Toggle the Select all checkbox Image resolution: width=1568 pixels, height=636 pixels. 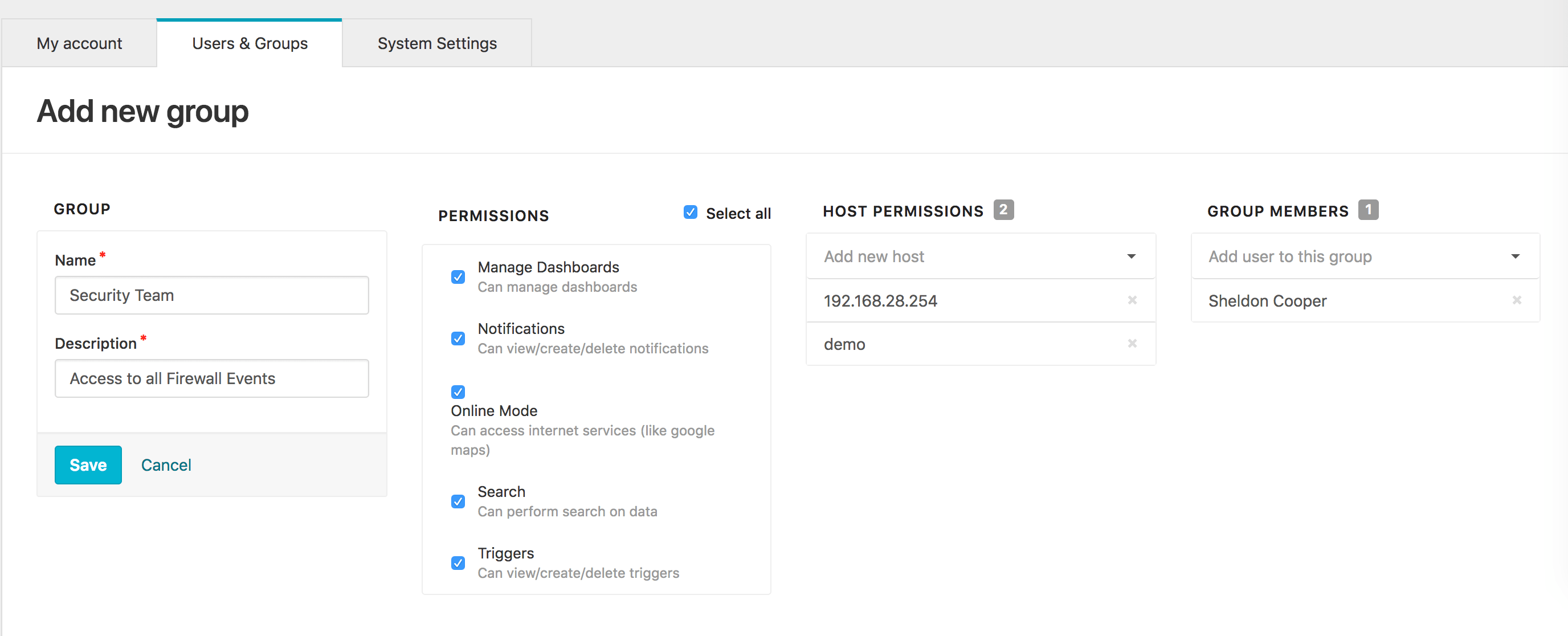pyautogui.click(x=689, y=213)
